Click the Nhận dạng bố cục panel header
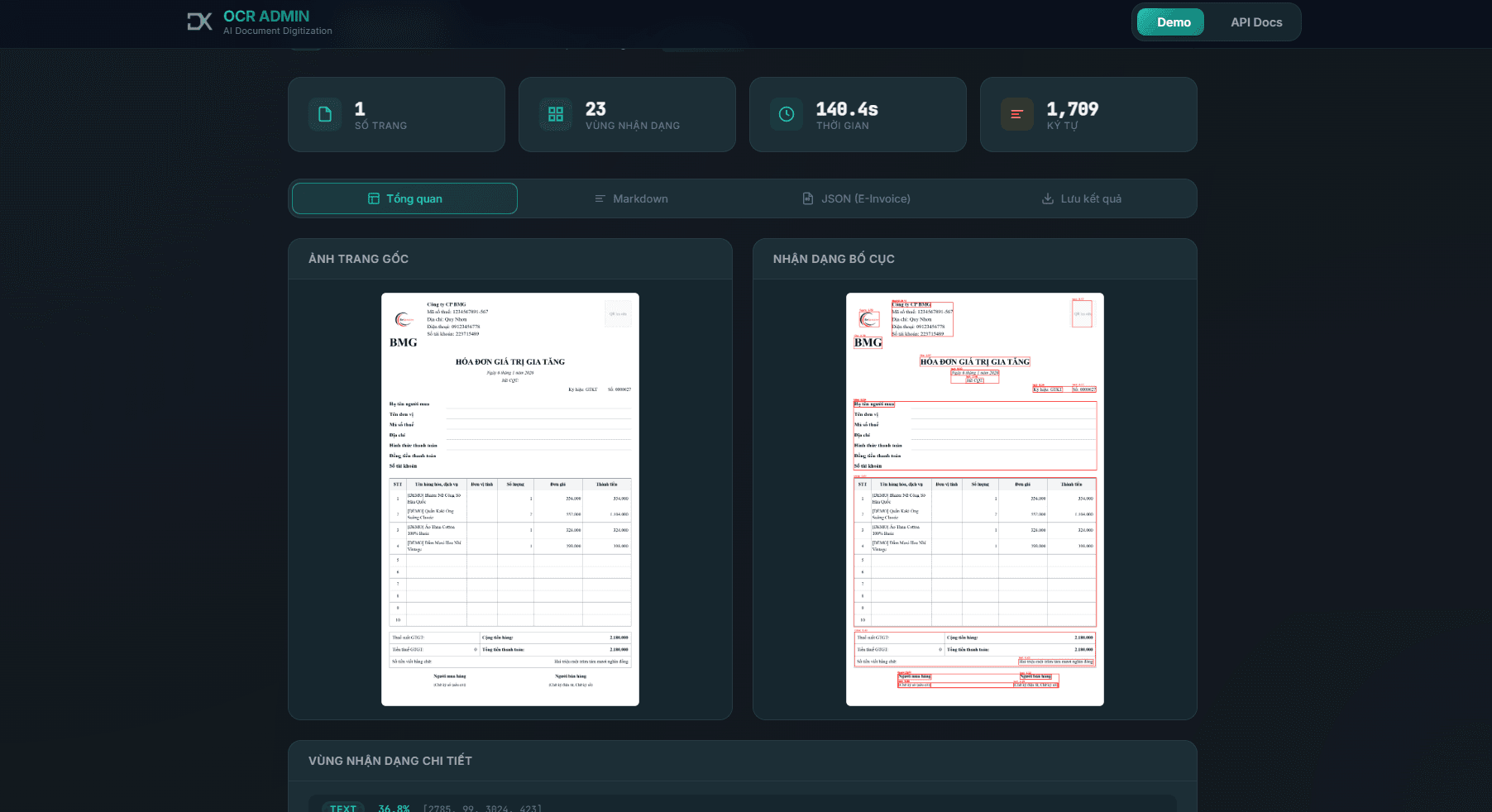Image resolution: width=1492 pixels, height=812 pixels. coord(834,259)
